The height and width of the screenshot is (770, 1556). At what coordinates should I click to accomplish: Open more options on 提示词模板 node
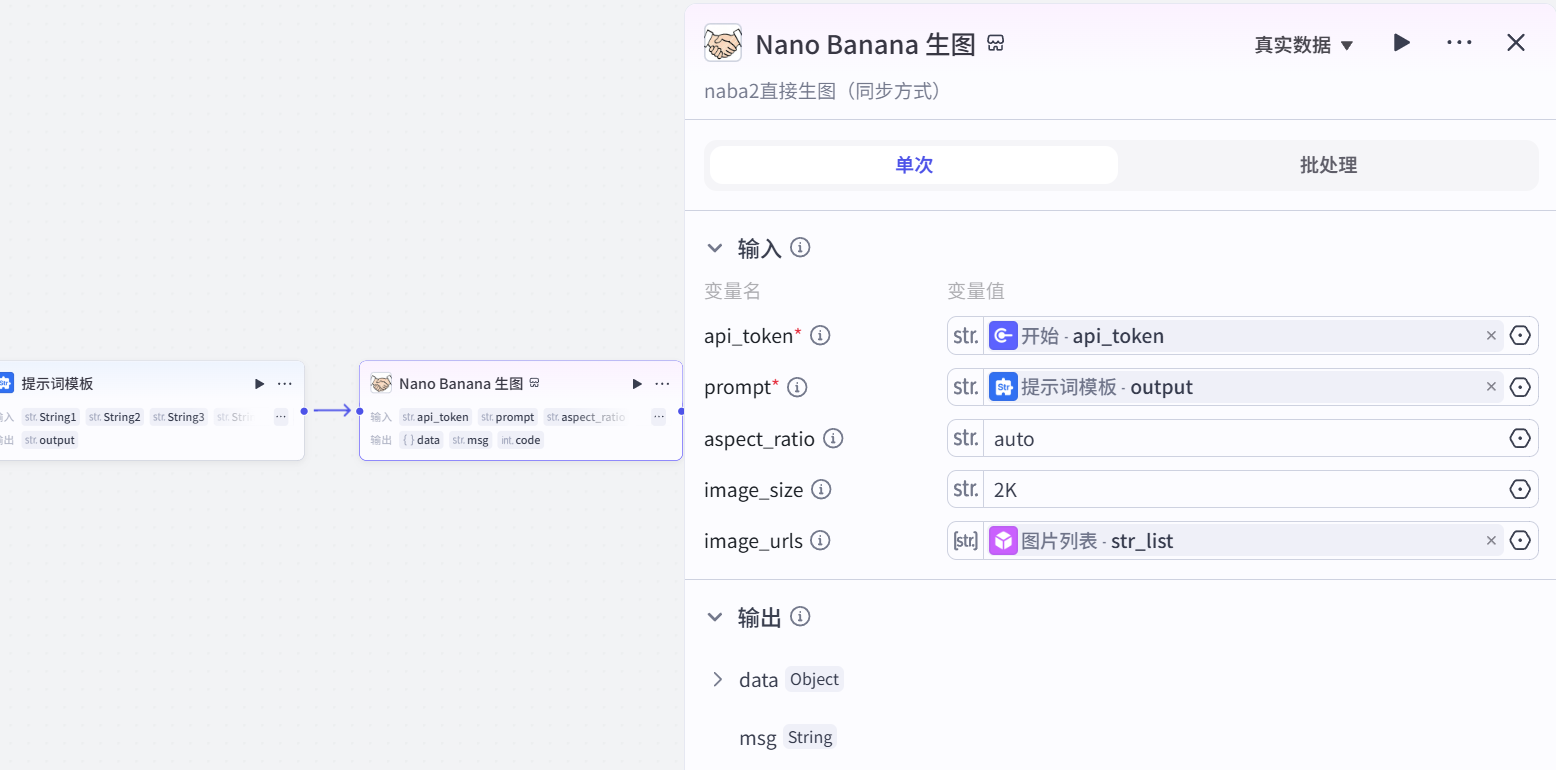click(285, 384)
